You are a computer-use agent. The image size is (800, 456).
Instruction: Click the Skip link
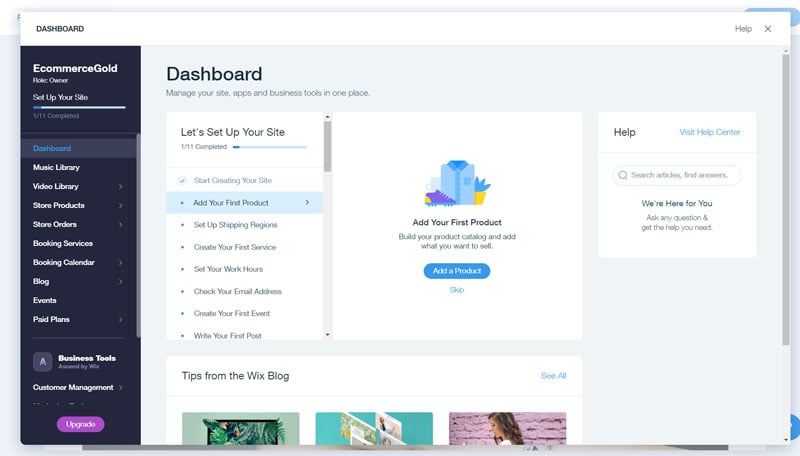point(457,290)
